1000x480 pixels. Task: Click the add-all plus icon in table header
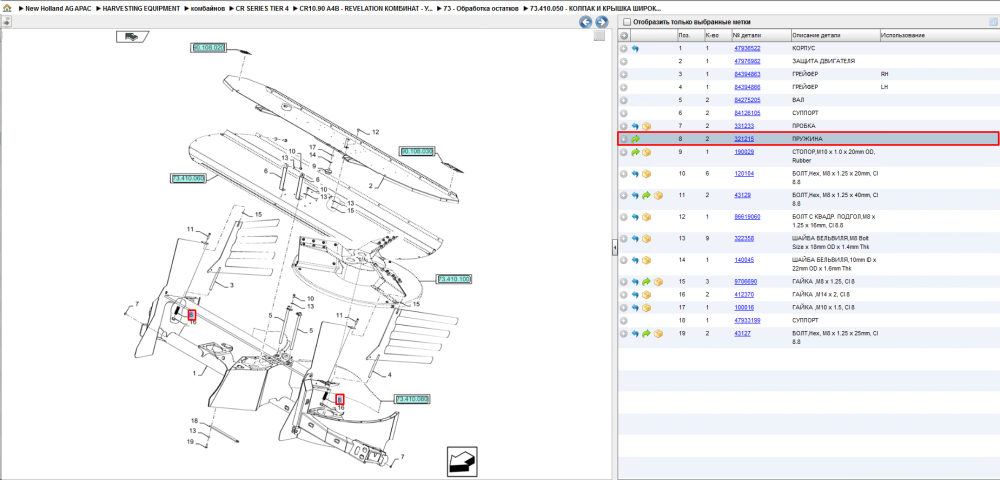pos(624,35)
